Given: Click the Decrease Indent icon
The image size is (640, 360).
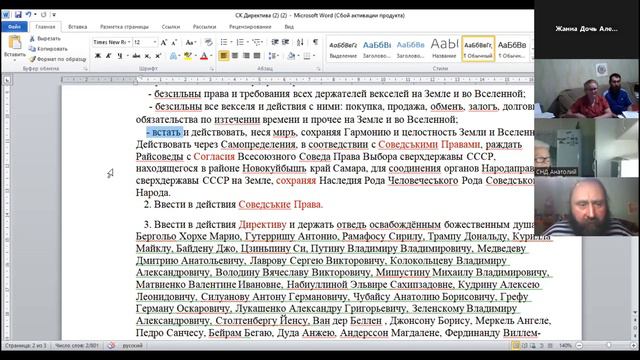Looking at the screenshot, I should tap(275, 42).
